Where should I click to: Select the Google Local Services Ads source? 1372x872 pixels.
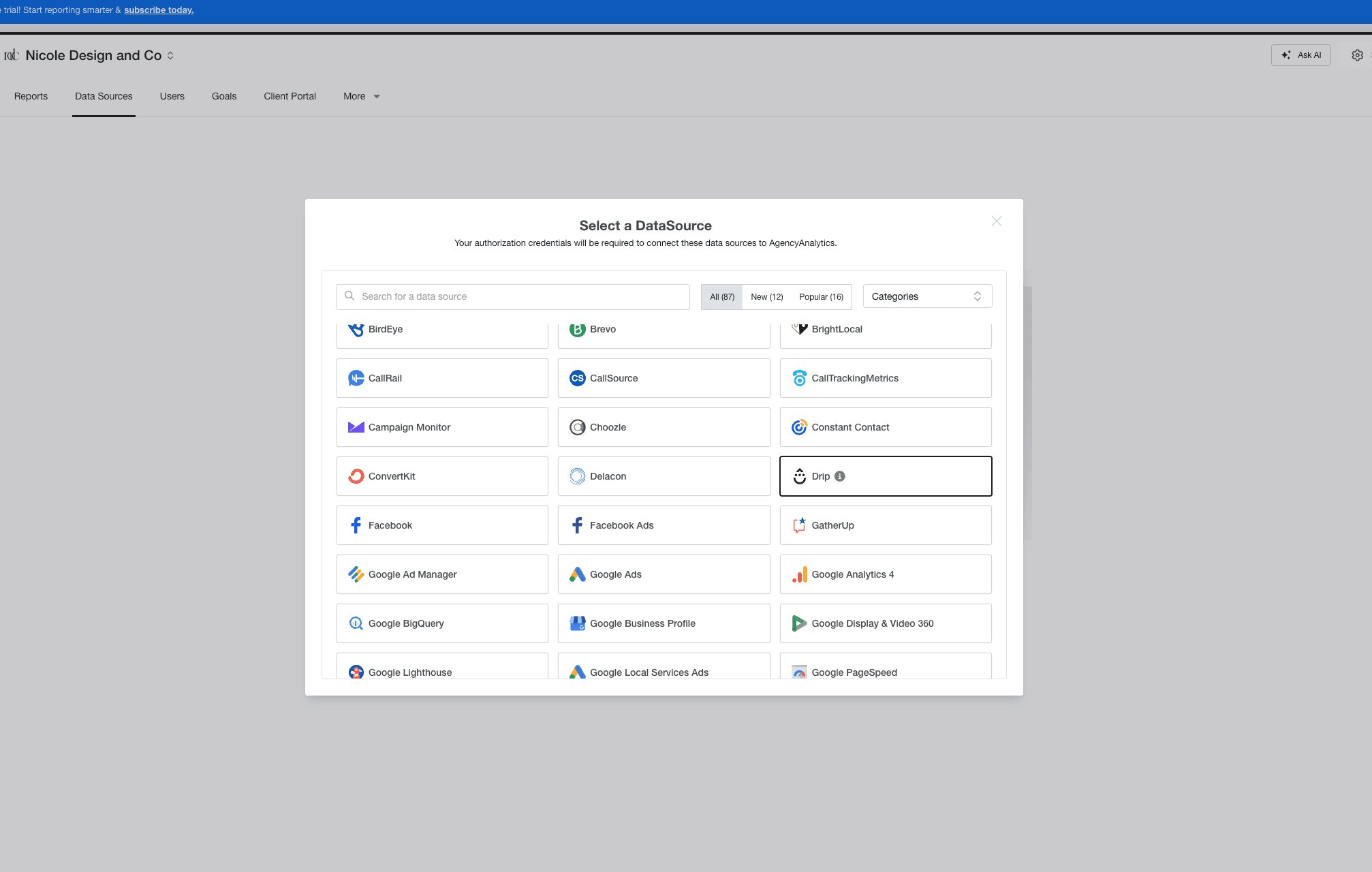(664, 666)
